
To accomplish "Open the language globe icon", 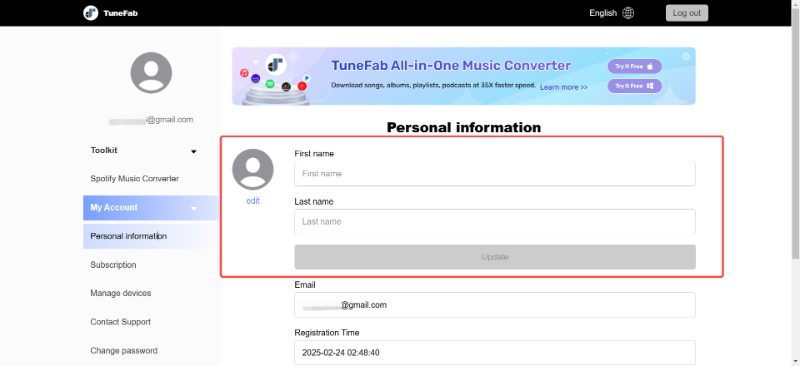I will tap(628, 13).
